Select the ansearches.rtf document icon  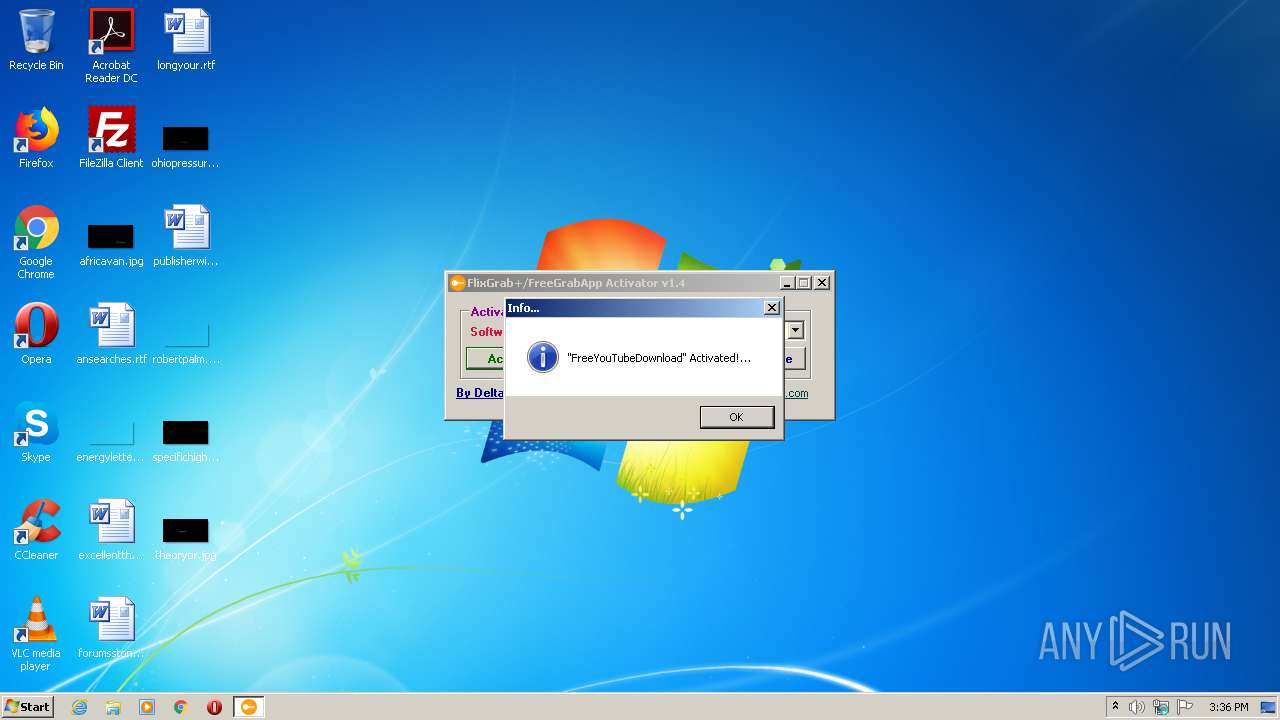click(111, 334)
